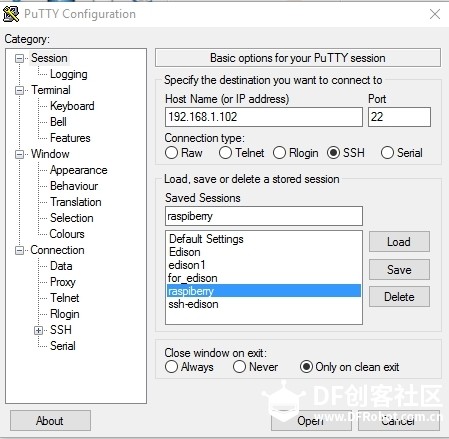Select Serial connection type radio
The height and width of the screenshot is (439, 449).
(387, 153)
